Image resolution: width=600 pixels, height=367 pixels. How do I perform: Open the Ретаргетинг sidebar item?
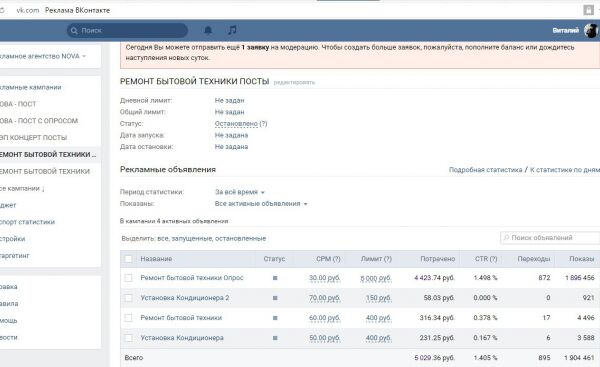coord(15,256)
